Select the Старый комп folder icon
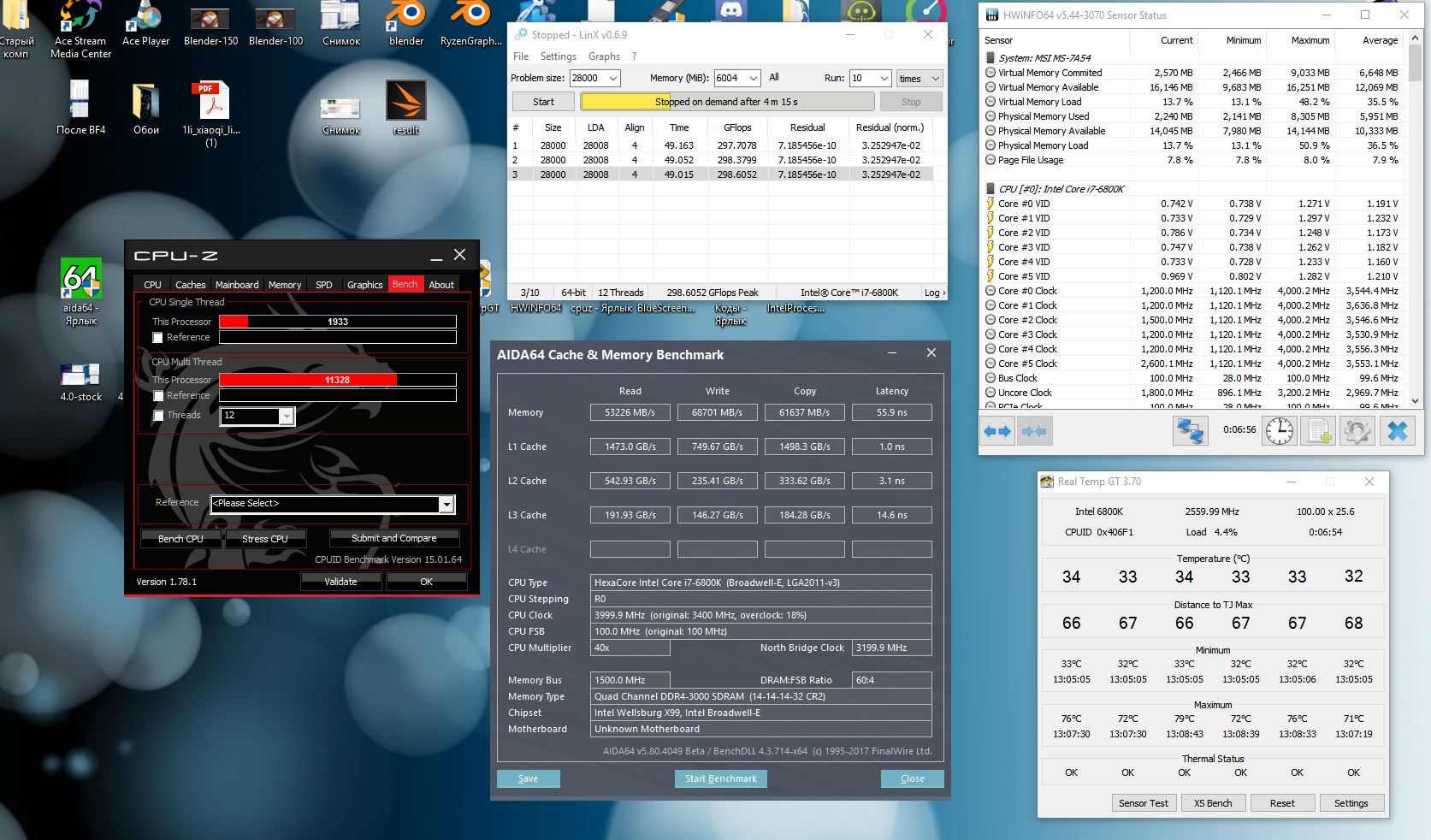This screenshot has height=840, width=1431. click(16, 15)
